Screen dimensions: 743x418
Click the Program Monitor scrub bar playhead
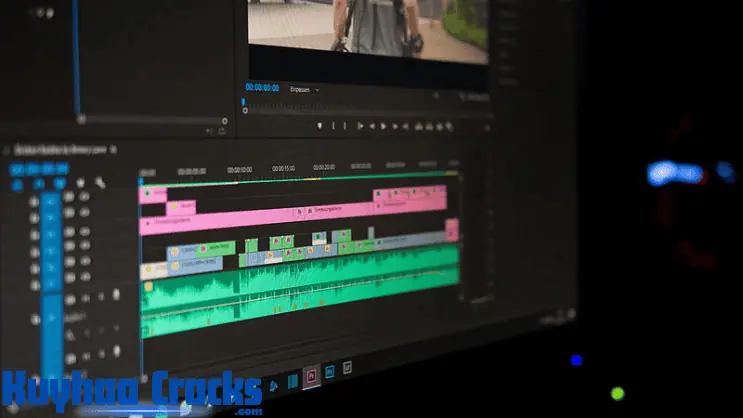point(245,101)
